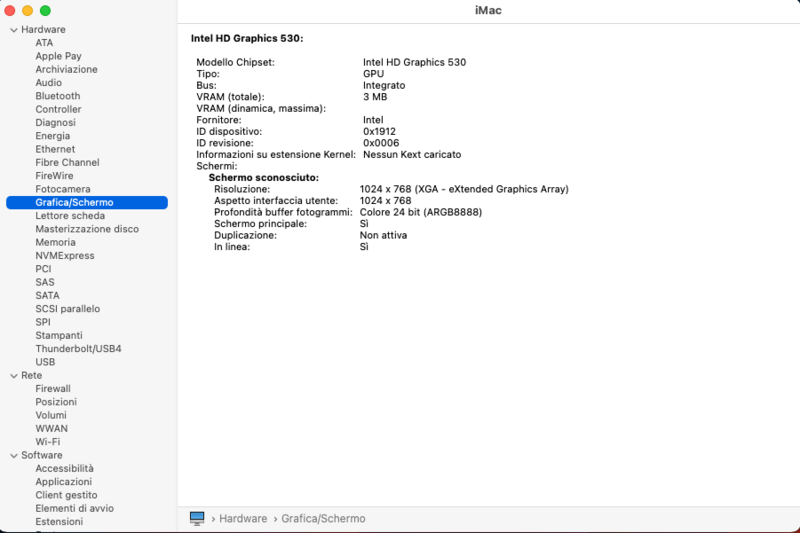Open the Memoria entry

pyautogui.click(x=56, y=242)
